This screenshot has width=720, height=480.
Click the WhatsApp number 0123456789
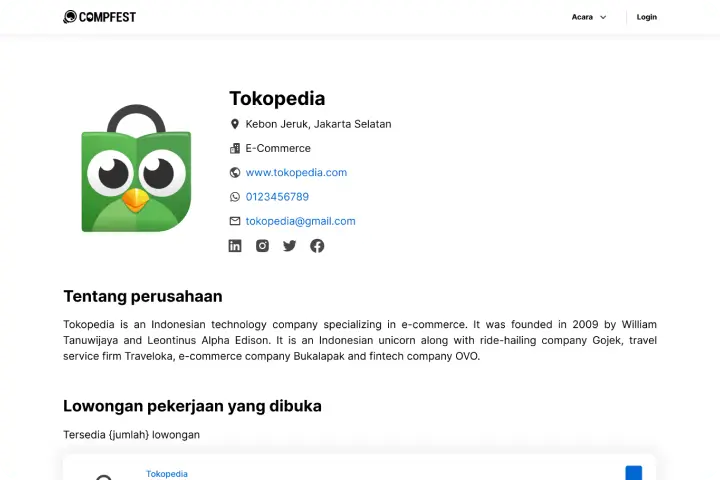pos(277,197)
